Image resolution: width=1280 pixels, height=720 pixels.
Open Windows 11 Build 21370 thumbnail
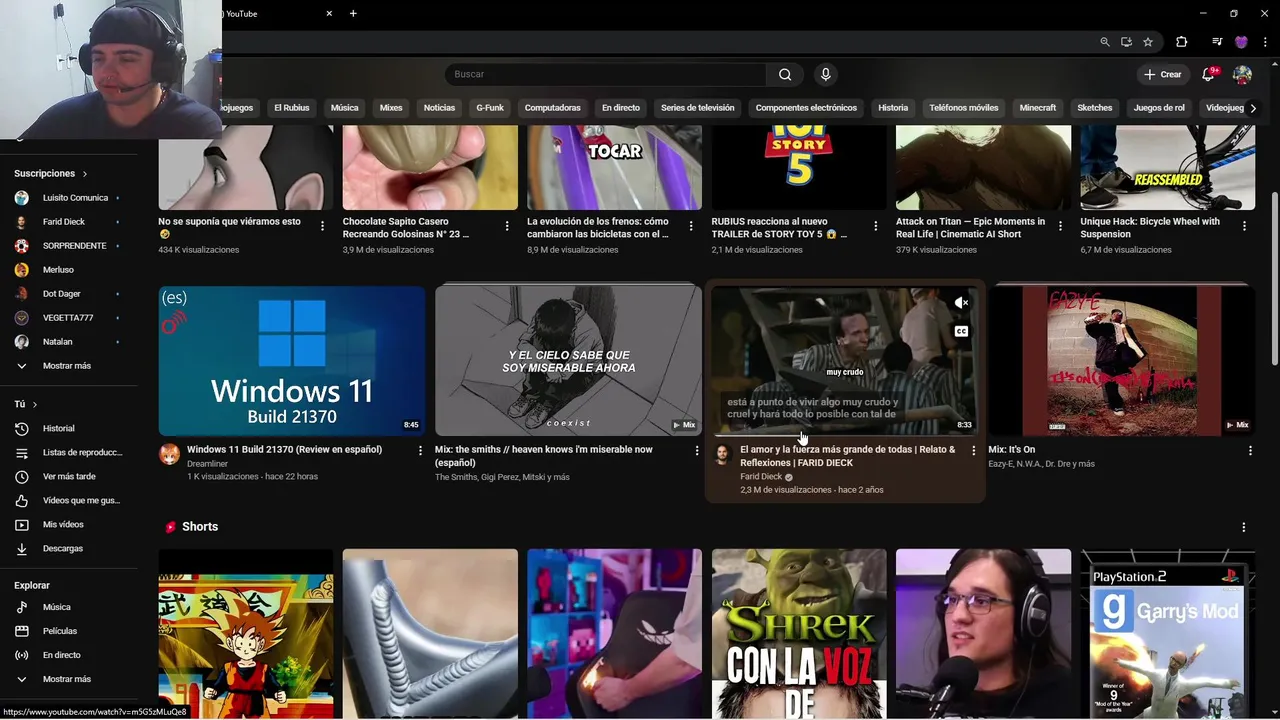point(292,361)
